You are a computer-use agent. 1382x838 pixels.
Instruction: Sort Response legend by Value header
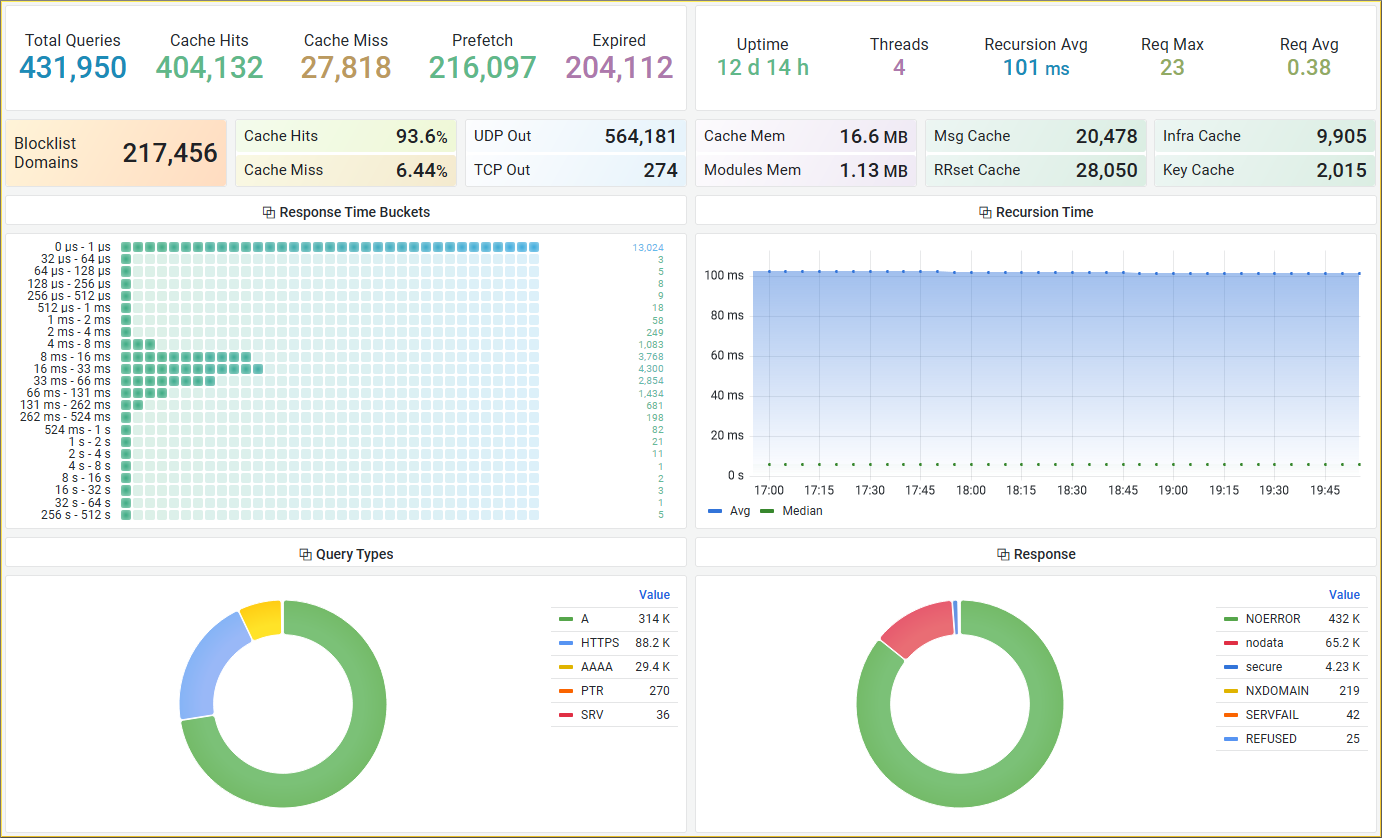point(1344,595)
